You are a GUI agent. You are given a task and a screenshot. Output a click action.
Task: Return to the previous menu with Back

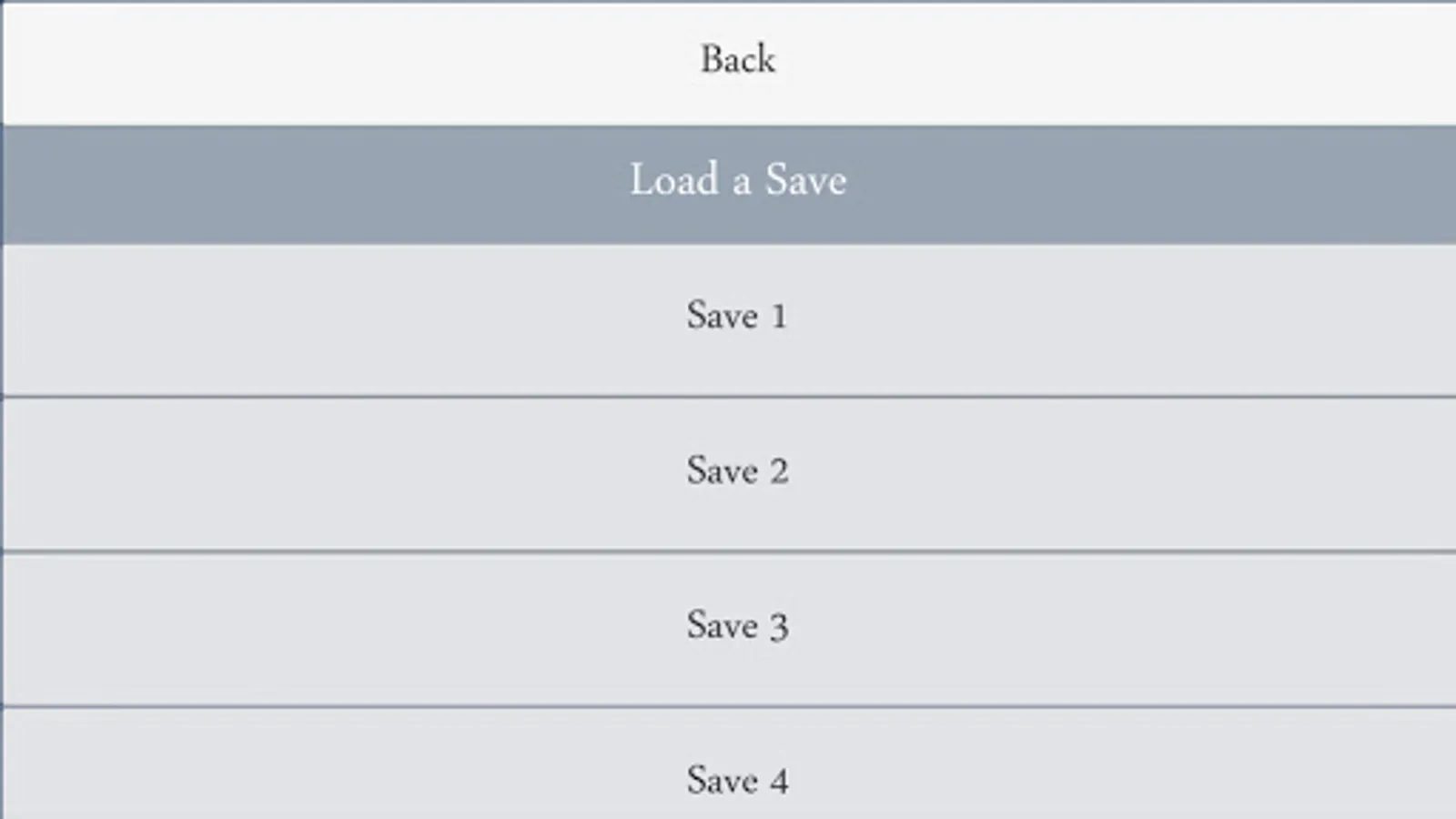[x=737, y=61]
